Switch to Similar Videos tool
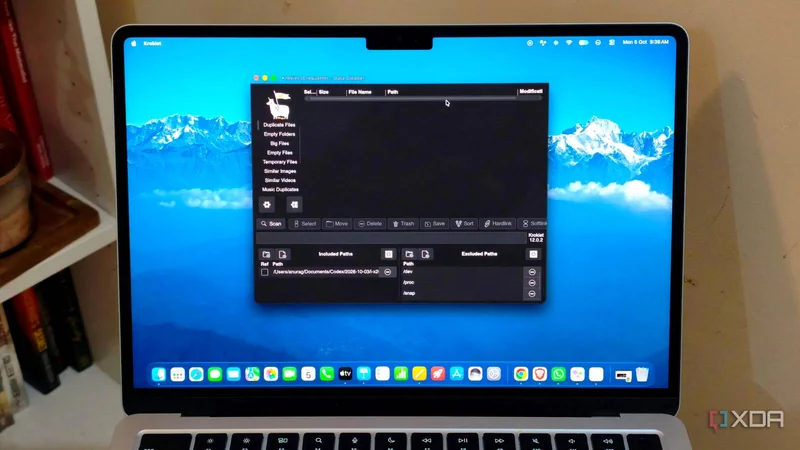The image size is (800, 450). click(280, 180)
